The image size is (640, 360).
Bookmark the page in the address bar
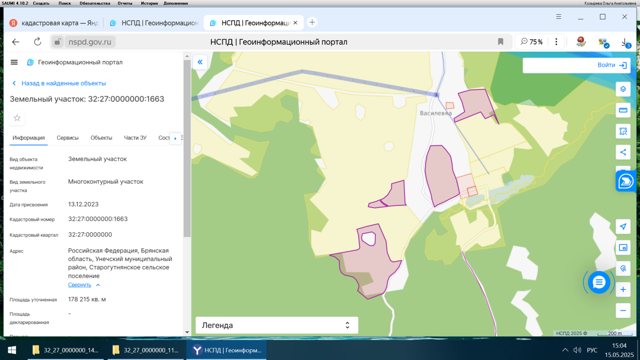coord(500,42)
